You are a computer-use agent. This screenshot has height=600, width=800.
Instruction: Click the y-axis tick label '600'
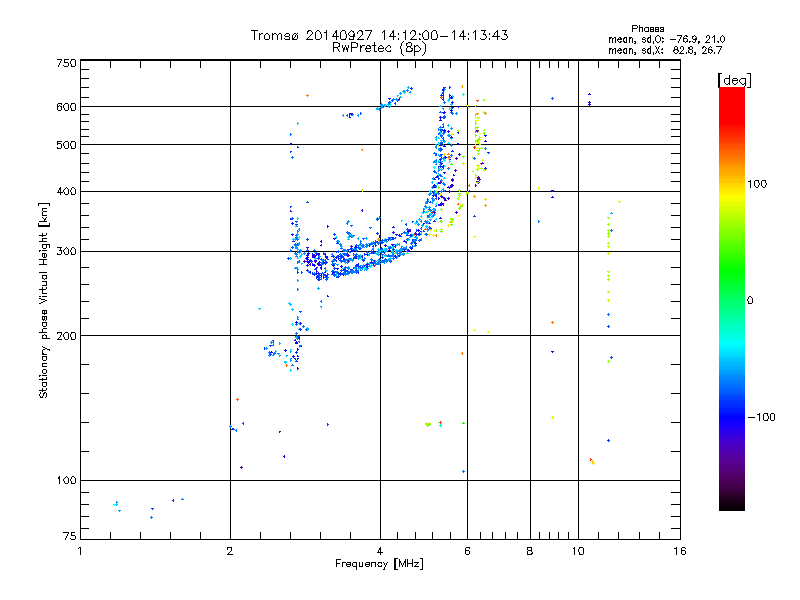coord(67,107)
